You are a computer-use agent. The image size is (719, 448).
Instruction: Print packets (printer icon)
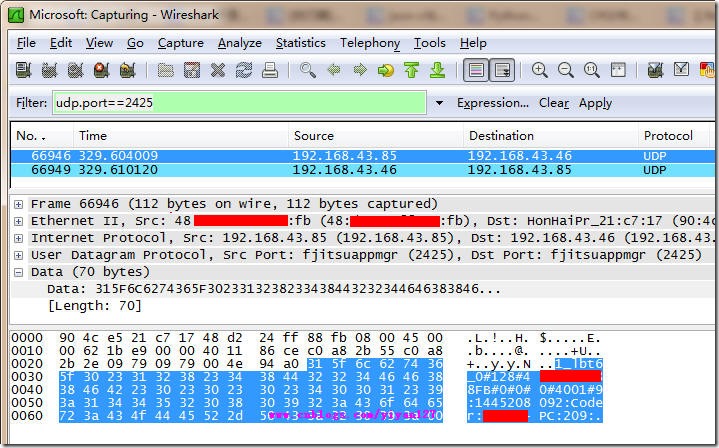coord(270,70)
